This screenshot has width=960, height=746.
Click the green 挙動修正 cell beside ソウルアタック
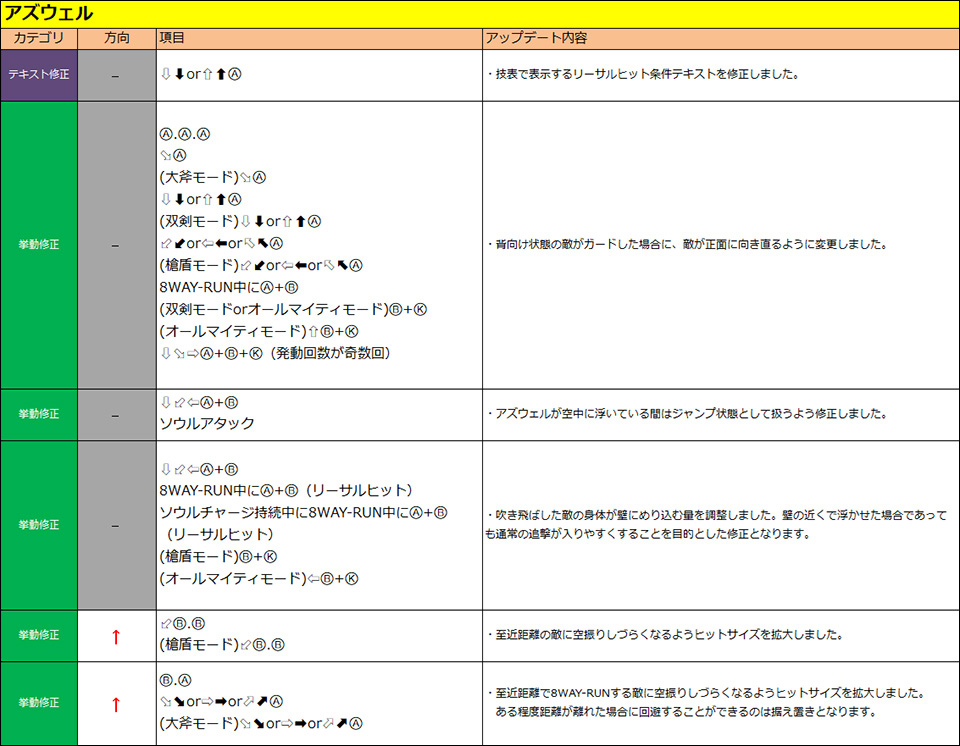(x=39, y=414)
